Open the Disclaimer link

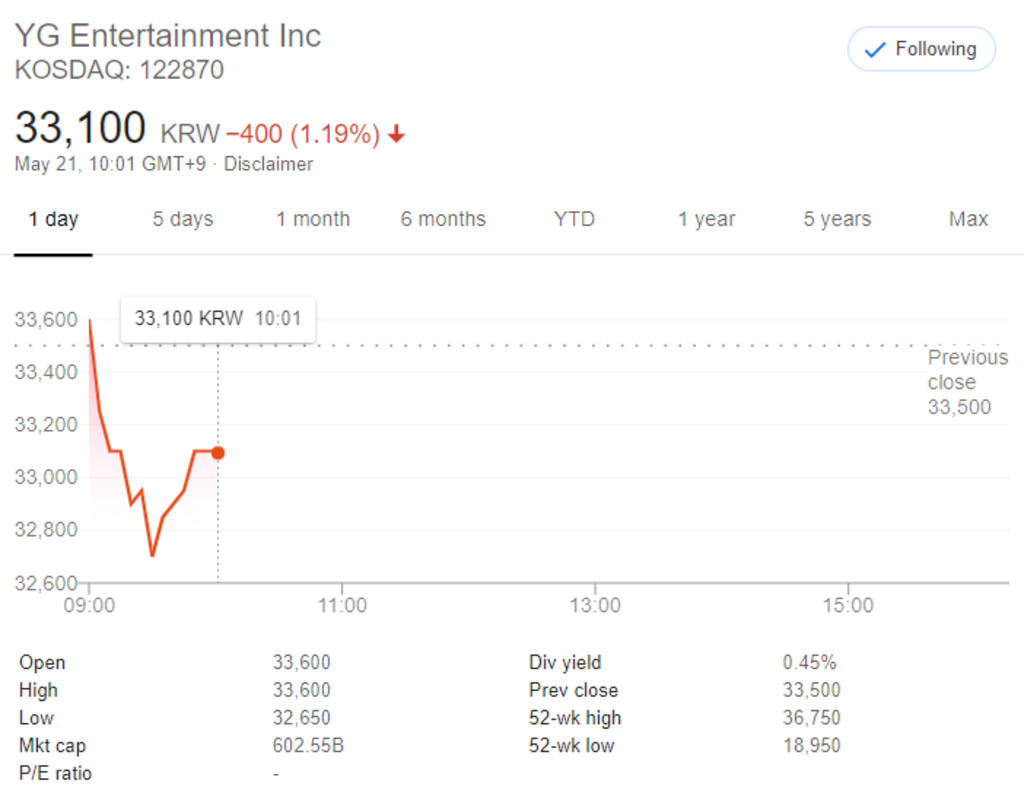(x=268, y=164)
